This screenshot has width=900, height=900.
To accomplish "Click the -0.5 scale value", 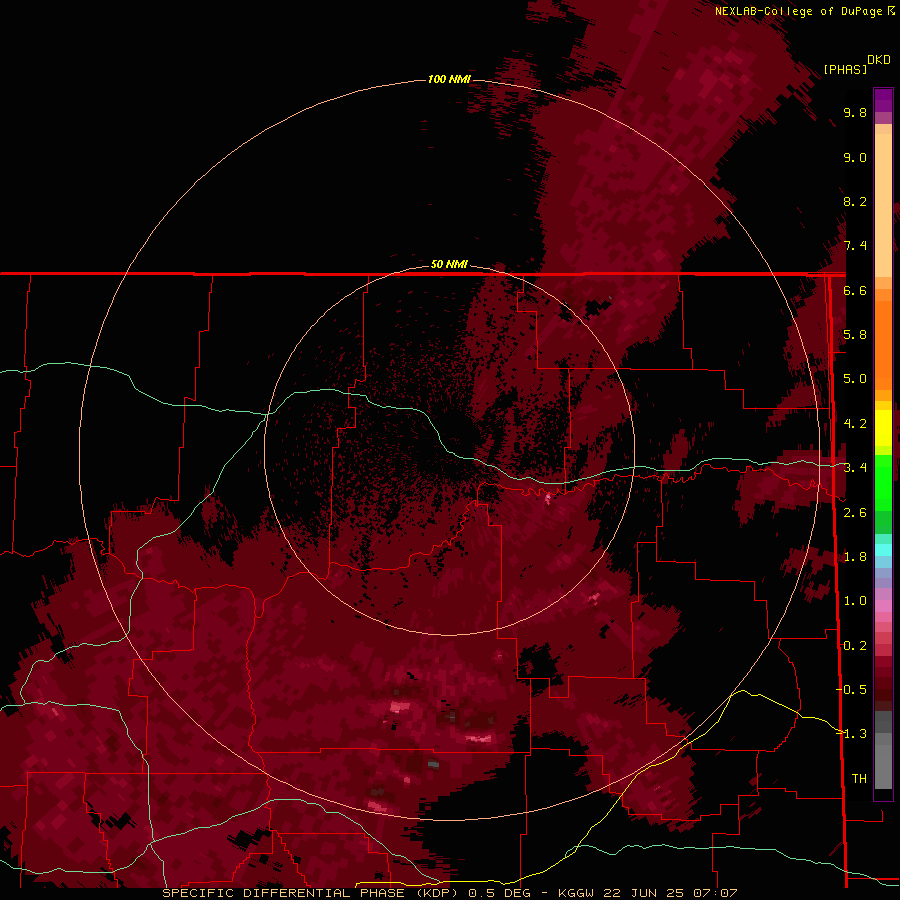I will [x=851, y=689].
